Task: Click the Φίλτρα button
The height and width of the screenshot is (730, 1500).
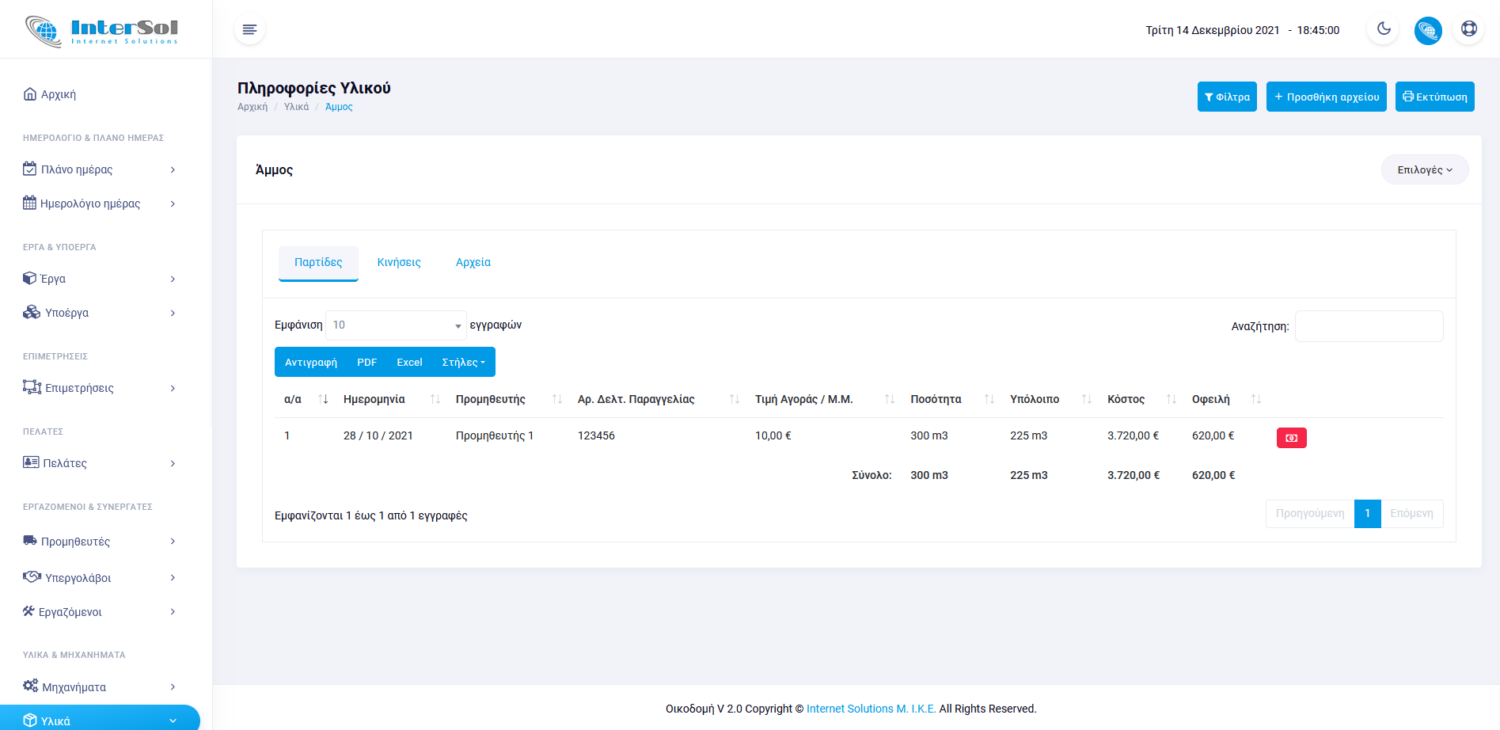Action: 1227,97
